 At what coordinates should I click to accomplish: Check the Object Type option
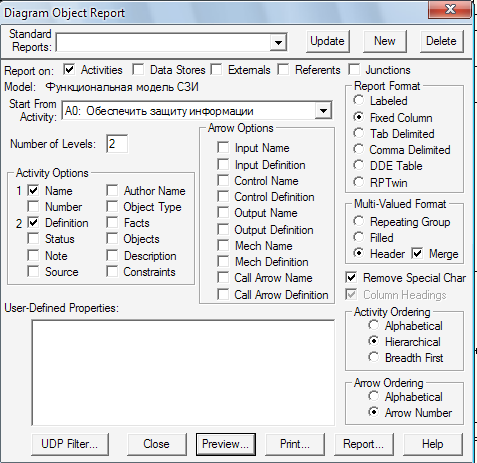[x=112, y=207]
